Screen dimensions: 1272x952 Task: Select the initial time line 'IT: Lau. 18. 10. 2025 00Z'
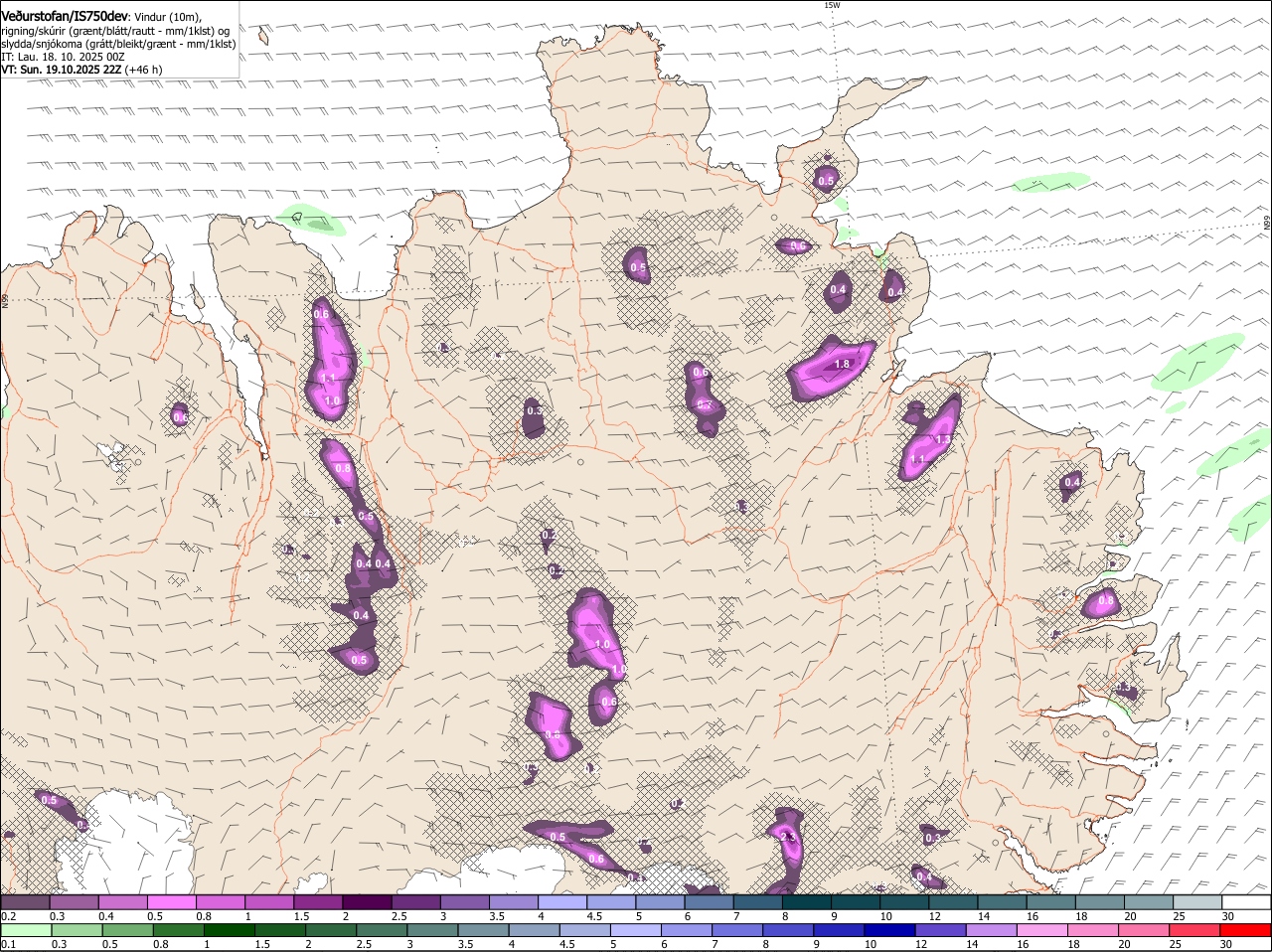coord(64,57)
